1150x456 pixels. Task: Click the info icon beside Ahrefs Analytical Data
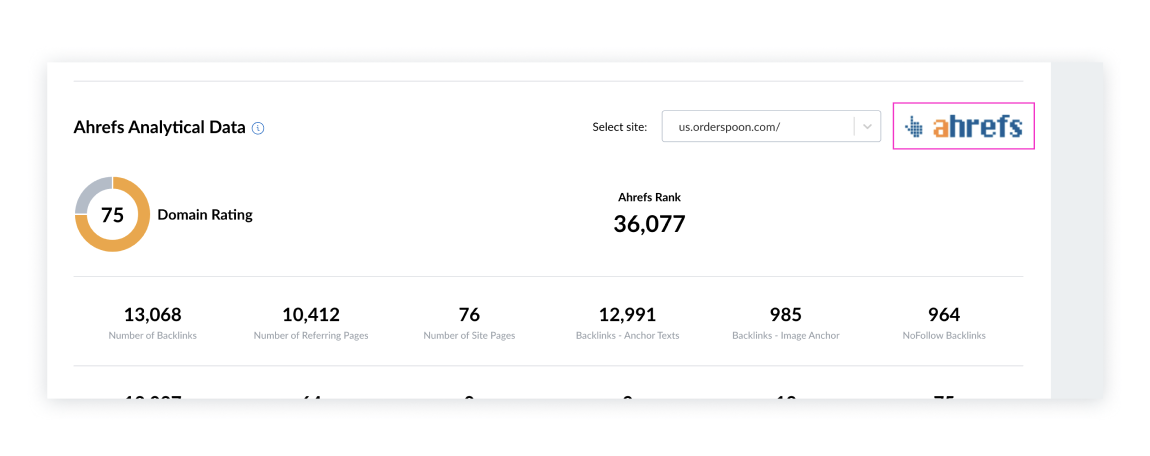click(x=258, y=128)
